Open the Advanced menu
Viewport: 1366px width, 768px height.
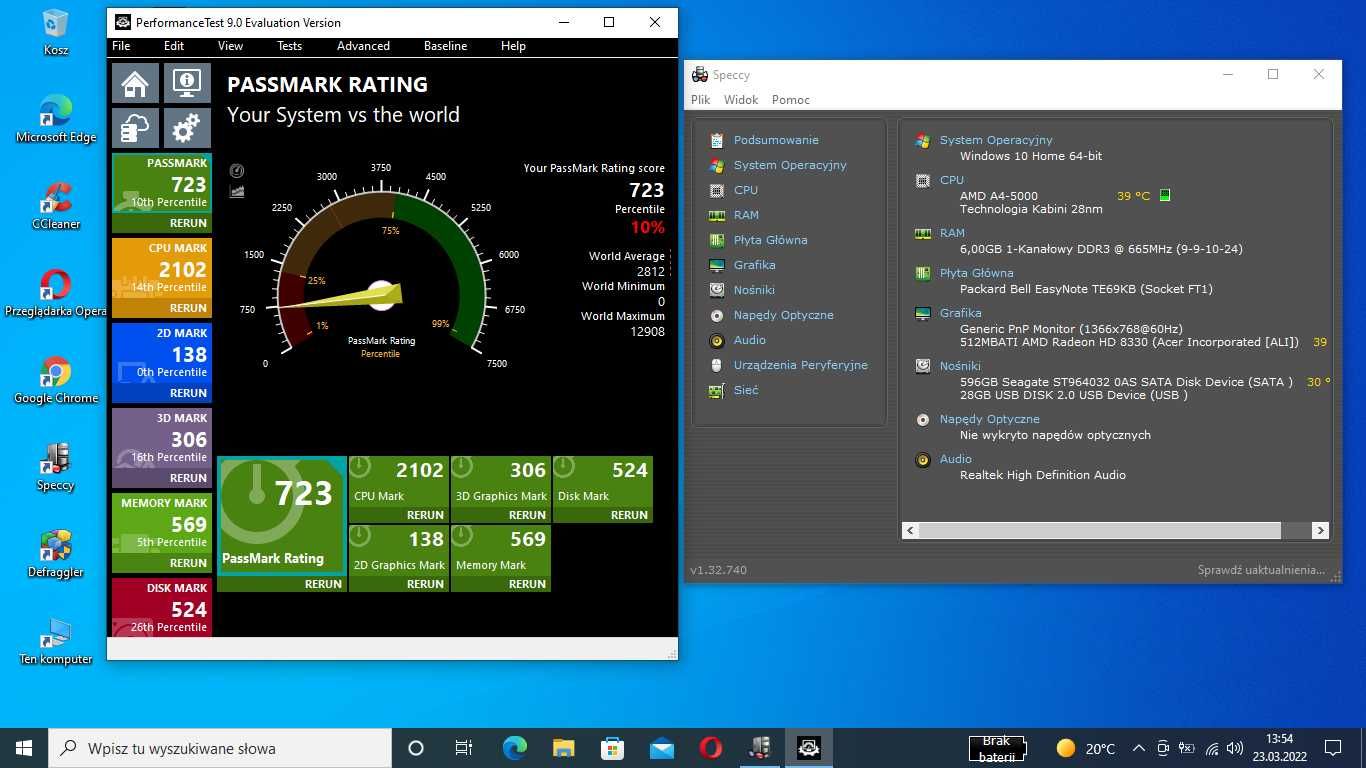(x=363, y=46)
